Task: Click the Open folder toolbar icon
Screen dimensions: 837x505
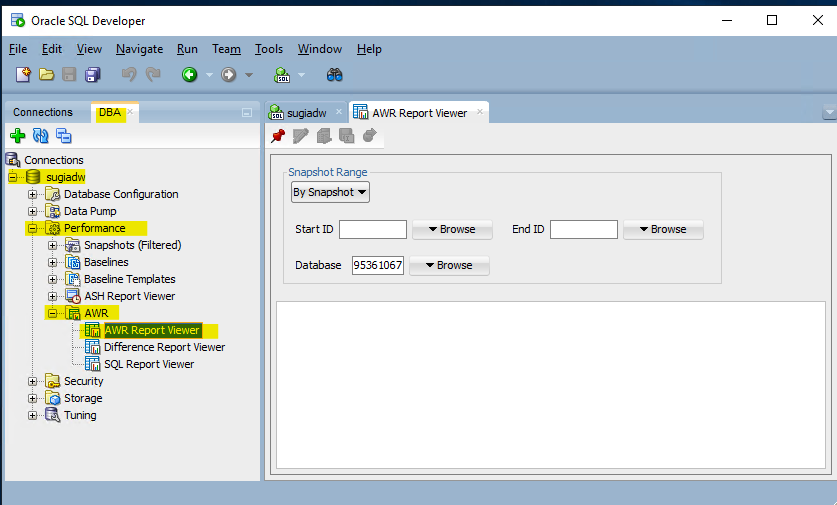Action: (46, 75)
